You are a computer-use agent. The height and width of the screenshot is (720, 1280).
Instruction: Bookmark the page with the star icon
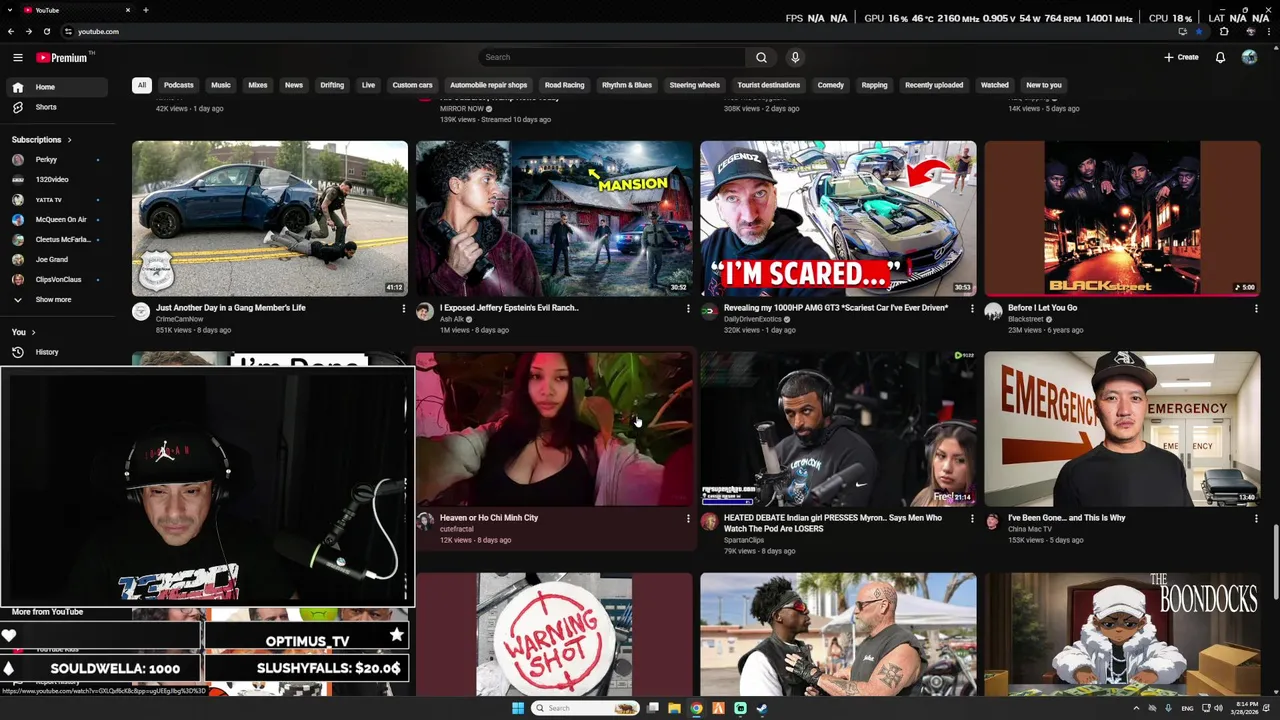[1199, 31]
